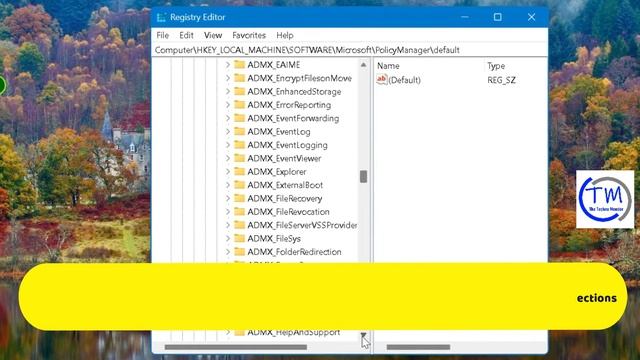This screenshot has width=640, height=360.
Task: Expand the ADMX_ErrorReporting key
Action: click(228, 105)
